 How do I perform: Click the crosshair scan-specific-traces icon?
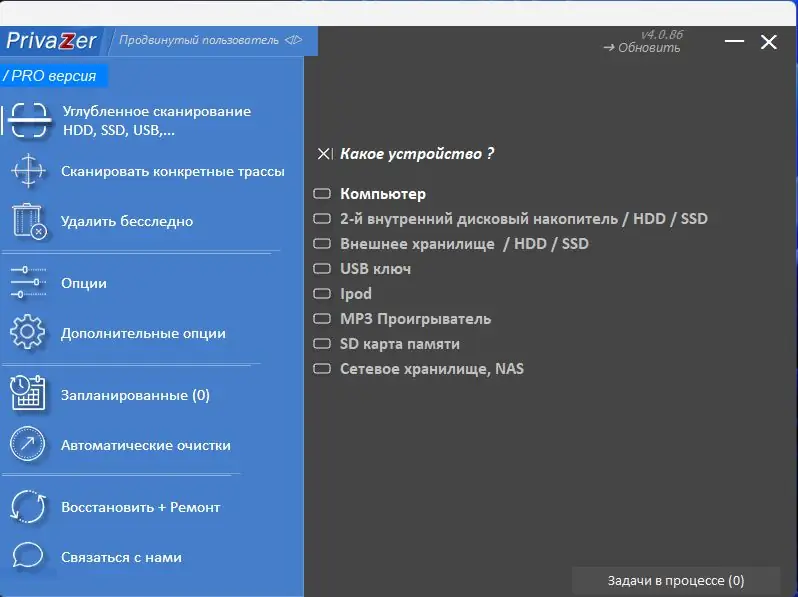(29, 171)
